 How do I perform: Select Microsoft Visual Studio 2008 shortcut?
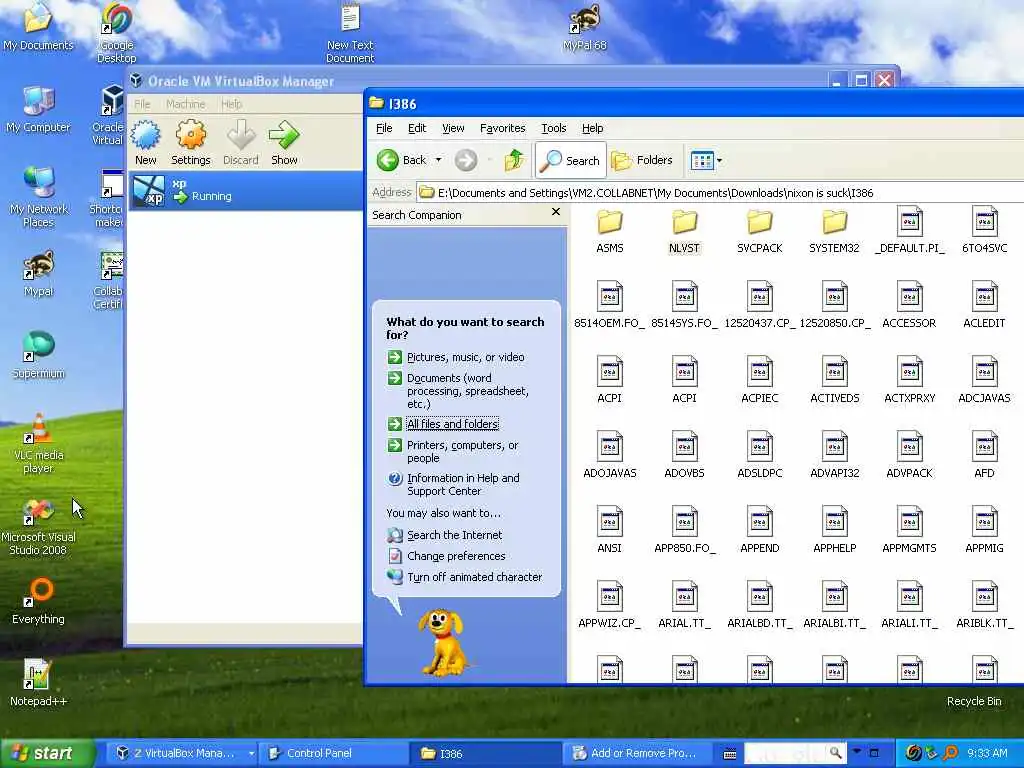pos(39,526)
